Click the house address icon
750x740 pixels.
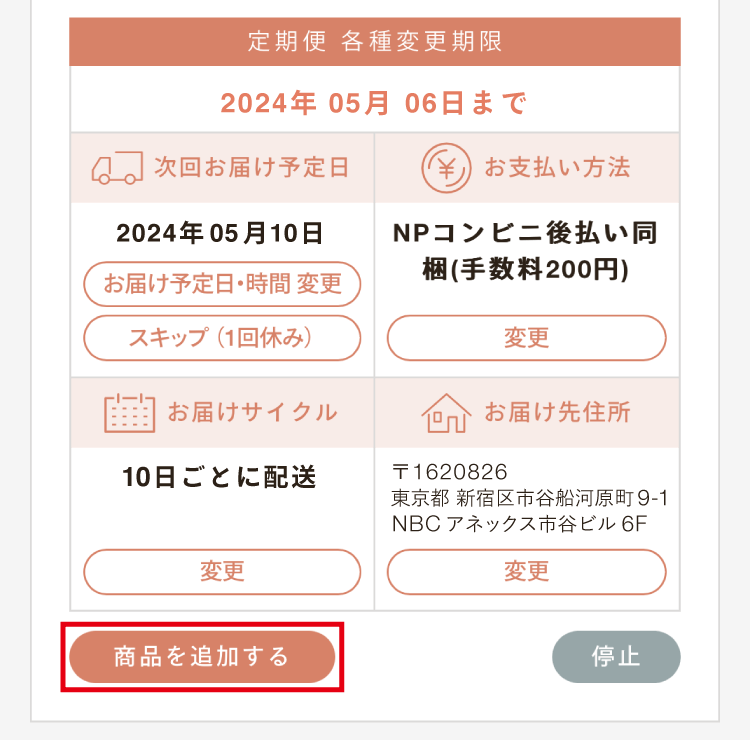[446, 413]
